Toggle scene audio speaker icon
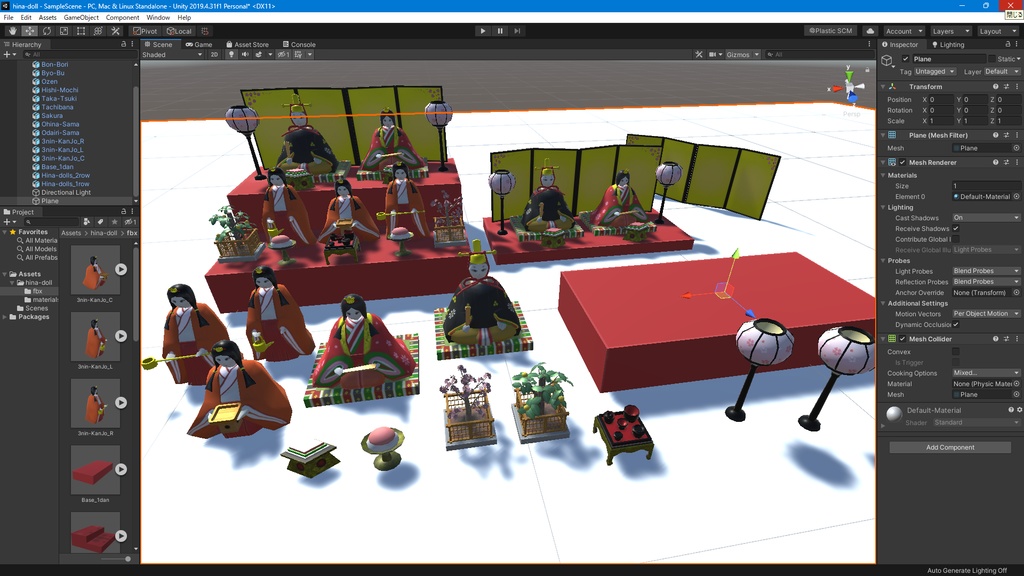 (x=245, y=55)
